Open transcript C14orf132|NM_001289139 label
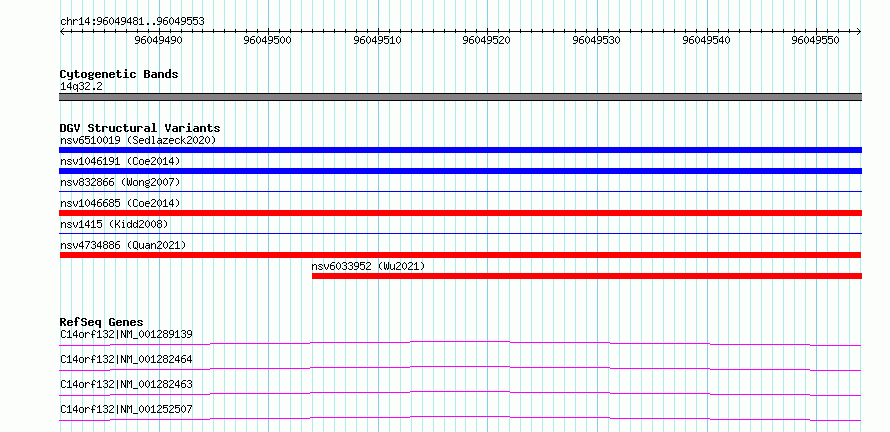The height and width of the screenshot is (432, 890). 126,334
